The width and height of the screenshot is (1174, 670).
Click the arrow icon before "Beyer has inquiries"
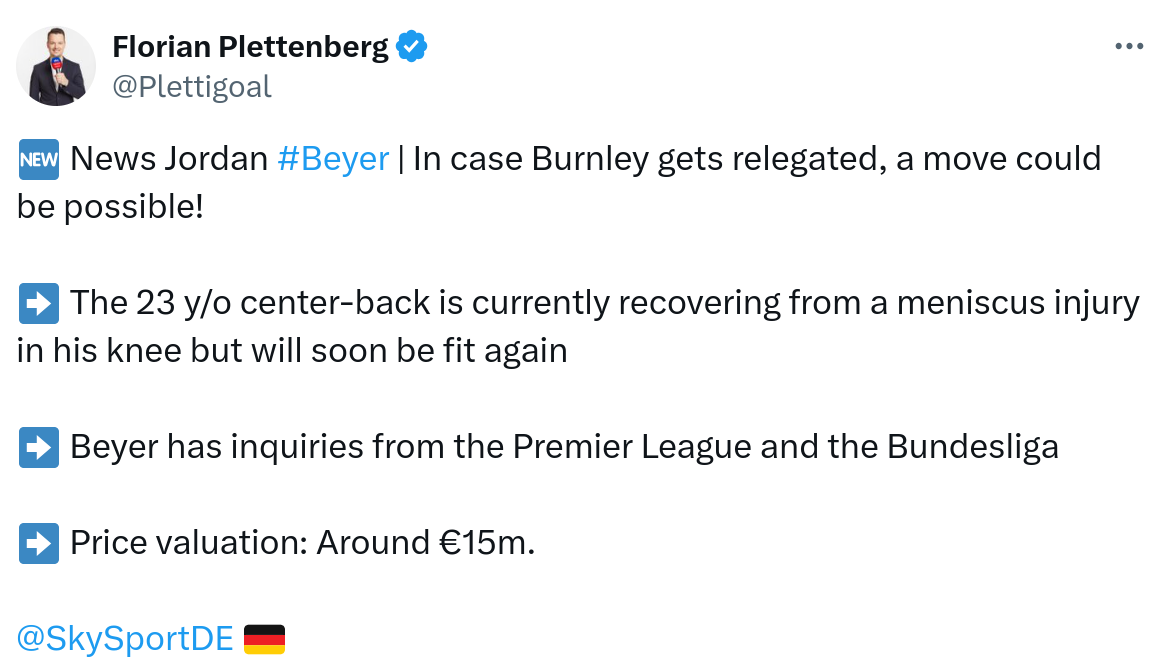tap(39, 447)
